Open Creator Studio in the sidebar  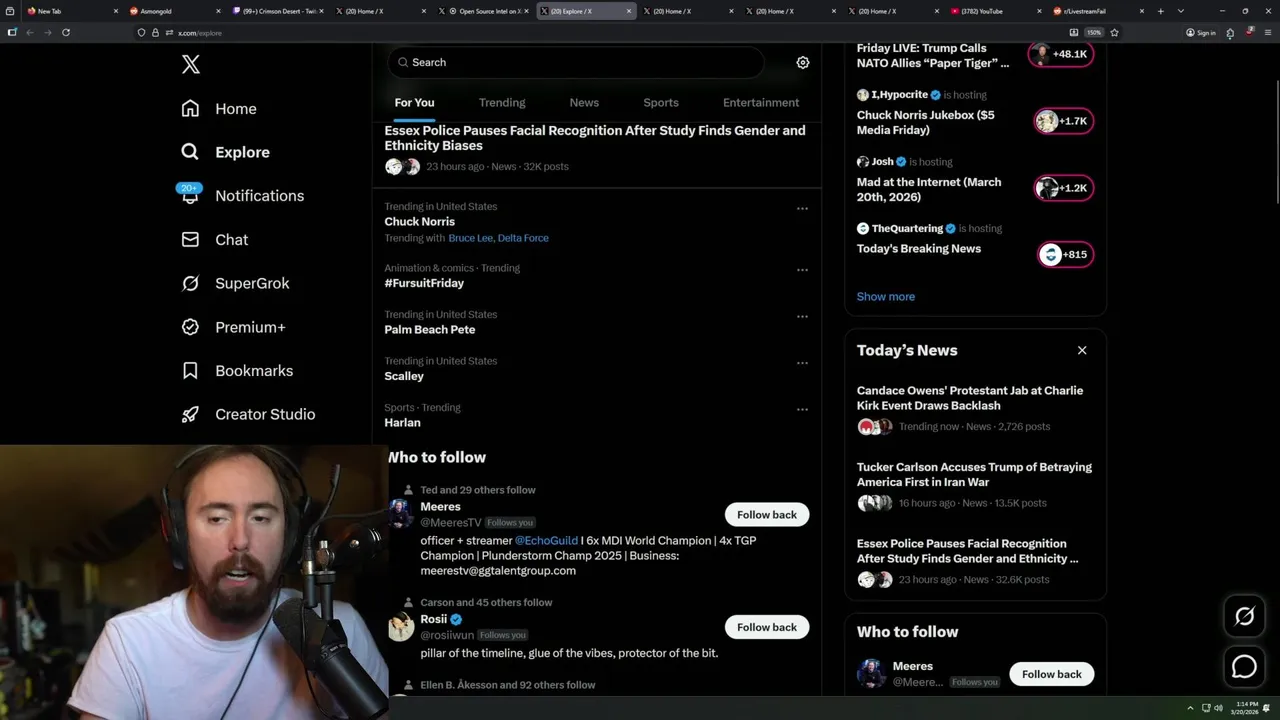pos(248,414)
